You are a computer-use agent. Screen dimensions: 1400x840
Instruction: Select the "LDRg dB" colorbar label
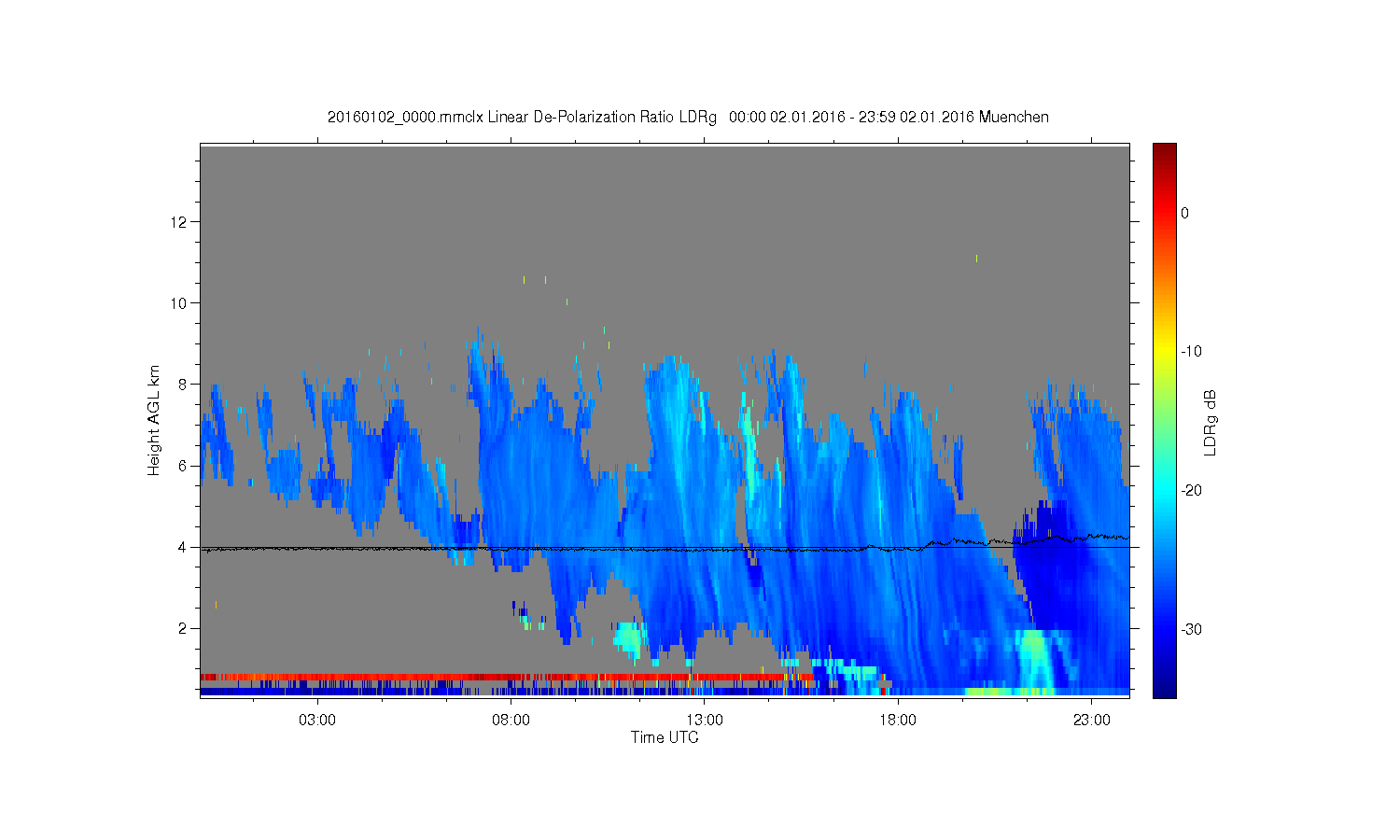[x=1211, y=423]
